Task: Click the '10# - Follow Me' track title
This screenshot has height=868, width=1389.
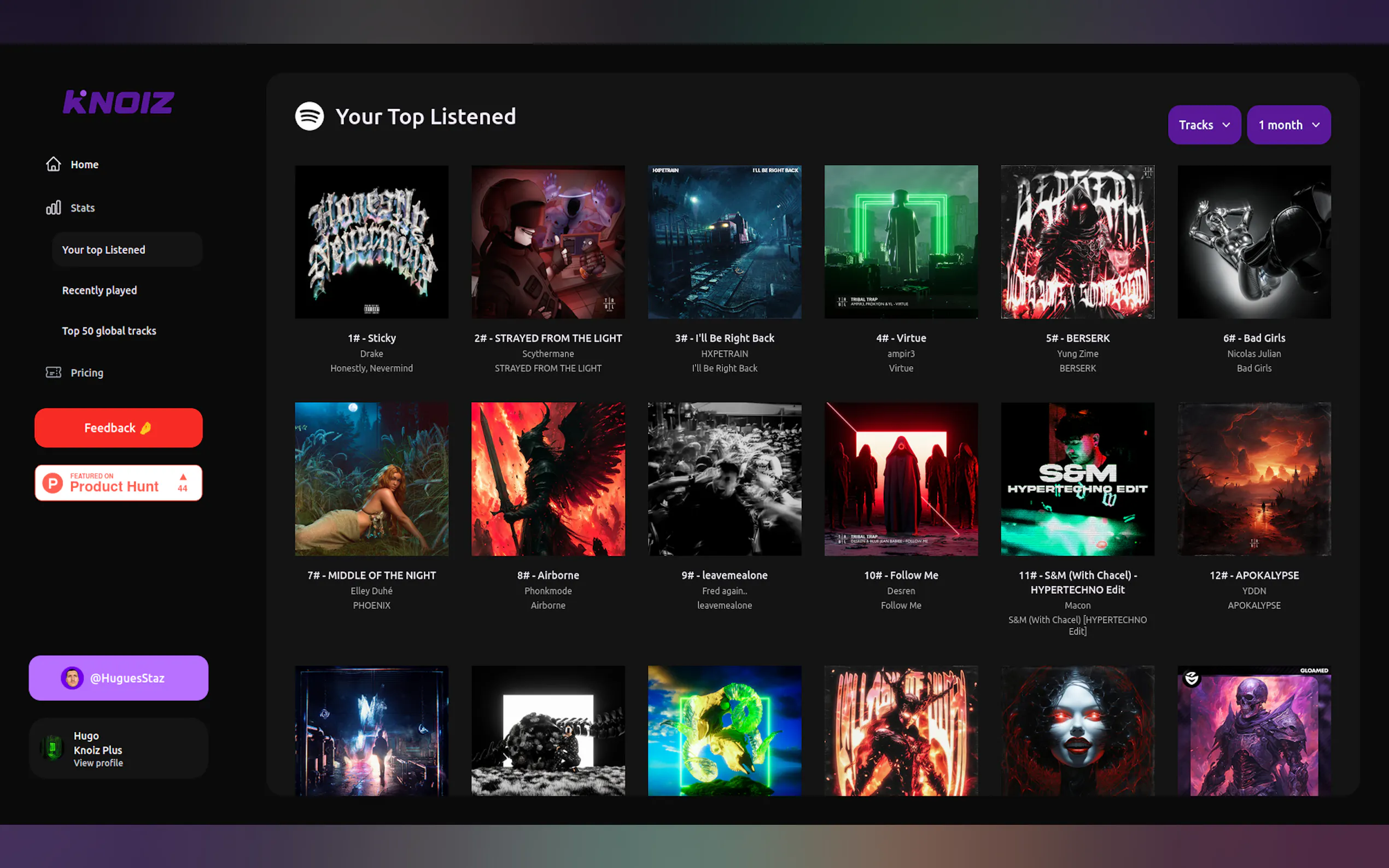Action: click(901, 575)
